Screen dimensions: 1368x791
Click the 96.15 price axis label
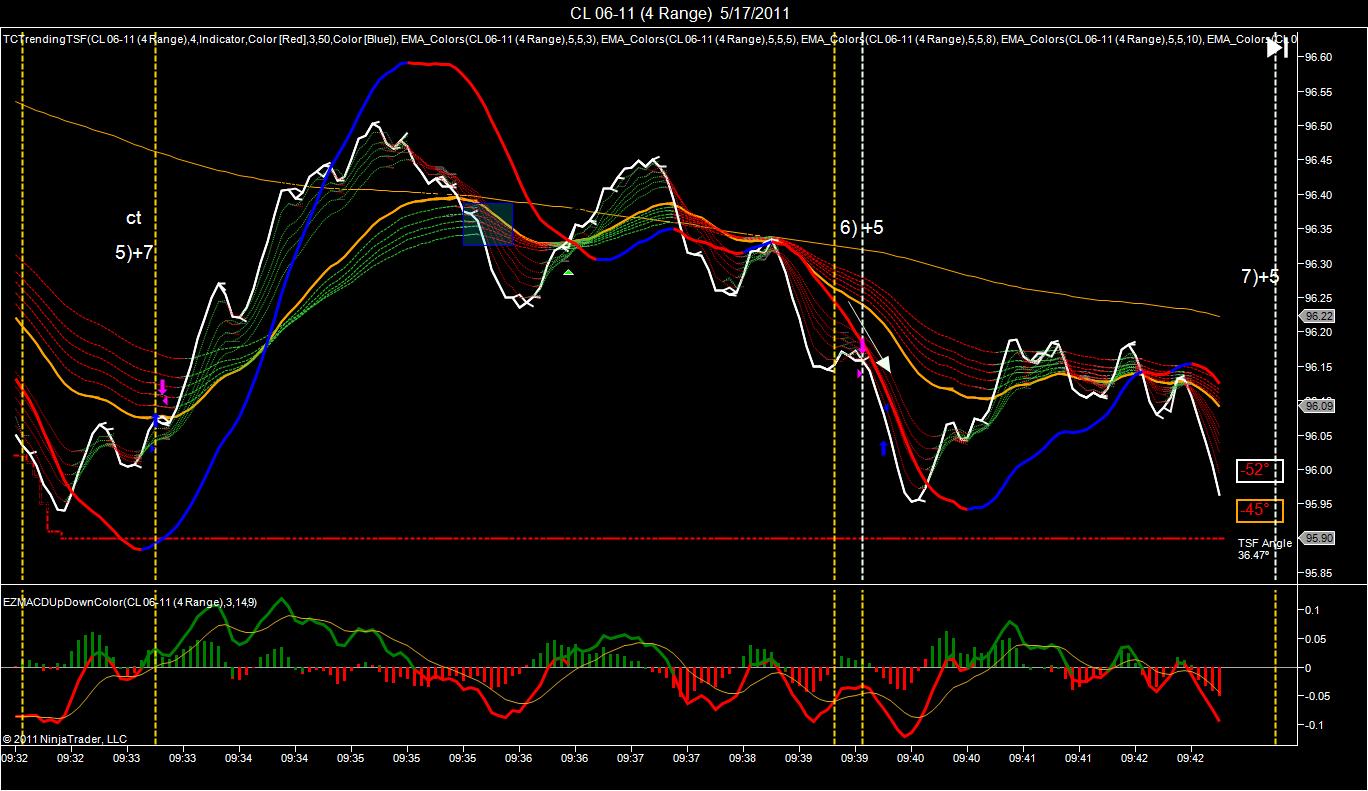click(x=1319, y=367)
